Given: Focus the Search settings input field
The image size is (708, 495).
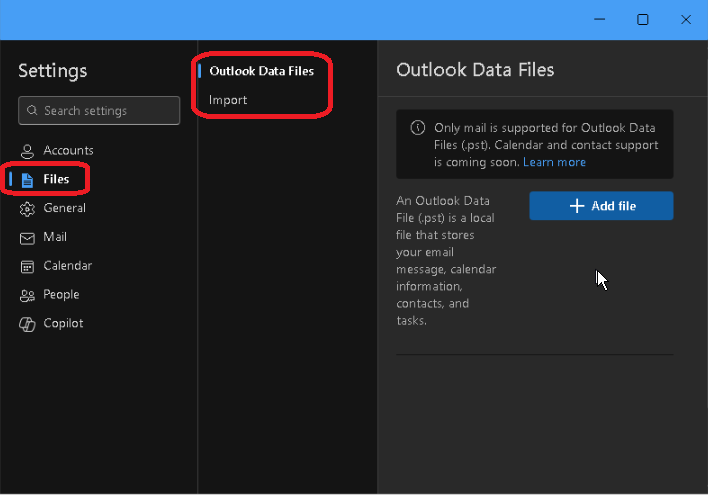Looking at the screenshot, I should click(x=99, y=110).
